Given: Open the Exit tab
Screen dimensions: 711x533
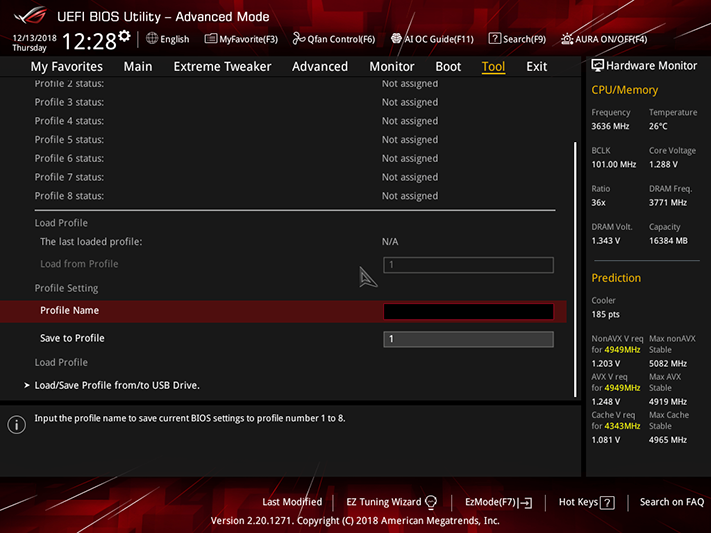Looking at the screenshot, I should (536, 67).
